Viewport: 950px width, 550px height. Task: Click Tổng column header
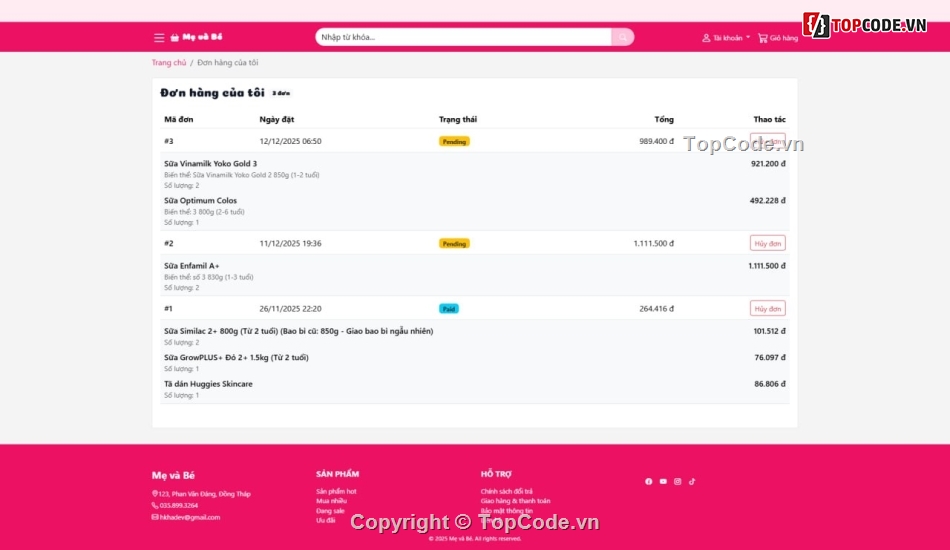tap(664, 119)
